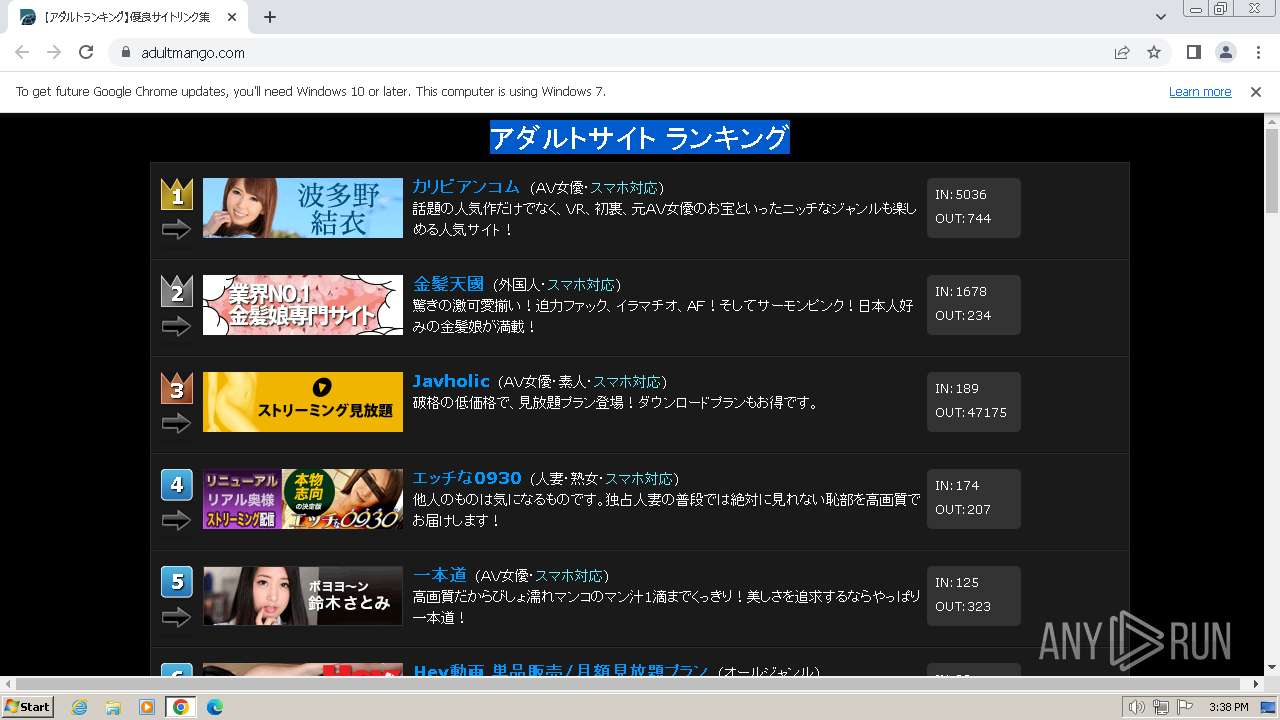Click the site lock icon
Image resolution: width=1280 pixels, height=720 pixels.
tap(126, 53)
